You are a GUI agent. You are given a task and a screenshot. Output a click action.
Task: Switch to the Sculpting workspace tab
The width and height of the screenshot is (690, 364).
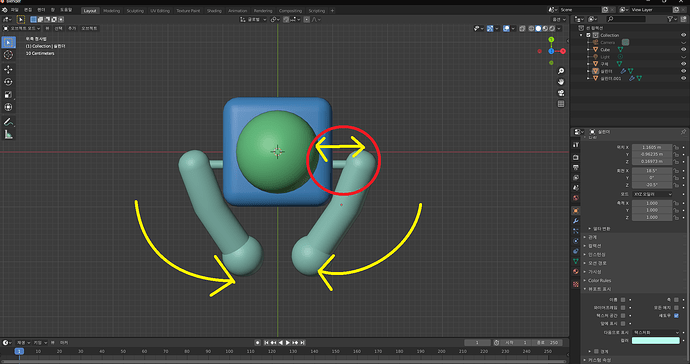[x=135, y=11]
